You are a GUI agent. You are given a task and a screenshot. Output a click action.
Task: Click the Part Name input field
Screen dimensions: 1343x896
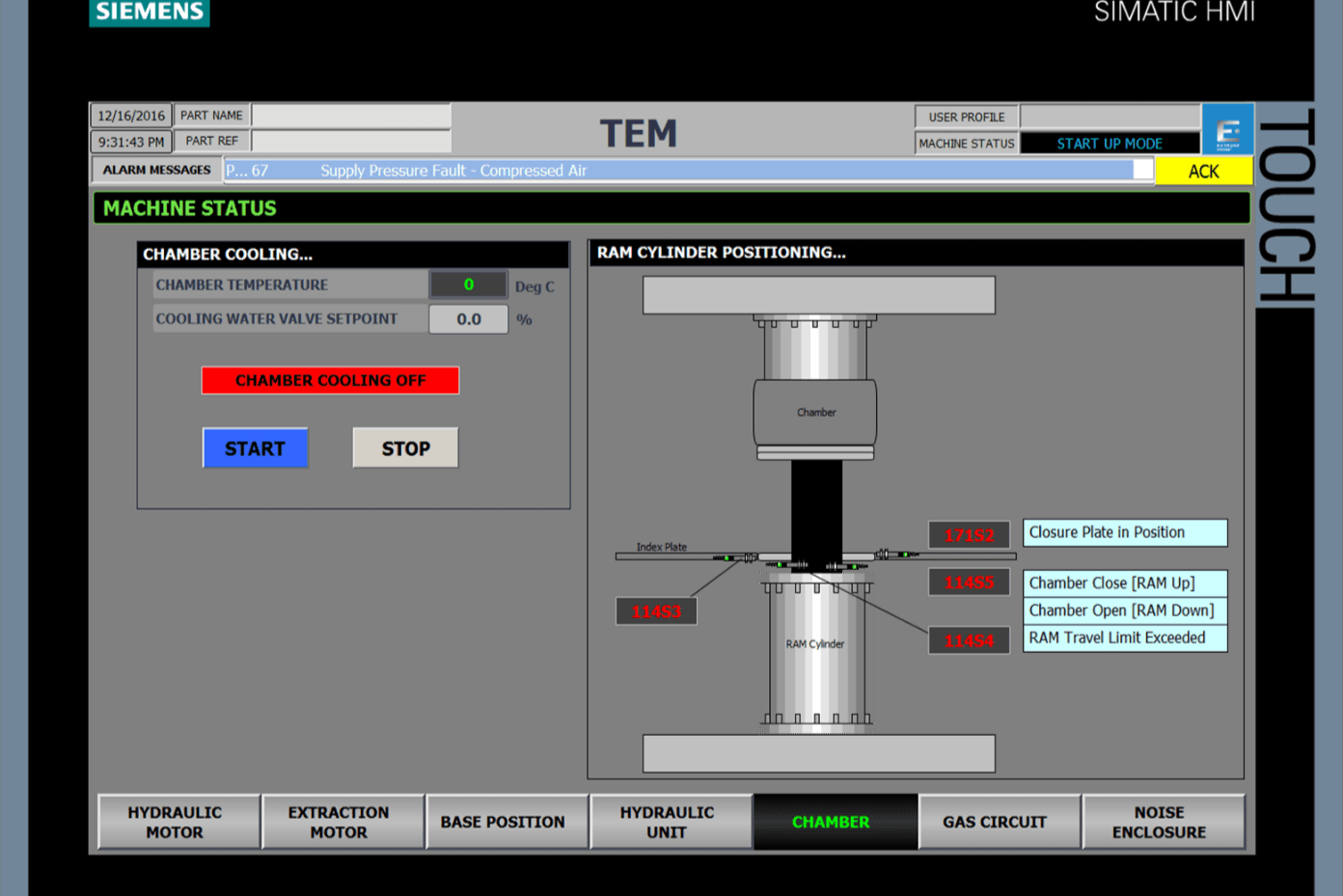coord(351,116)
